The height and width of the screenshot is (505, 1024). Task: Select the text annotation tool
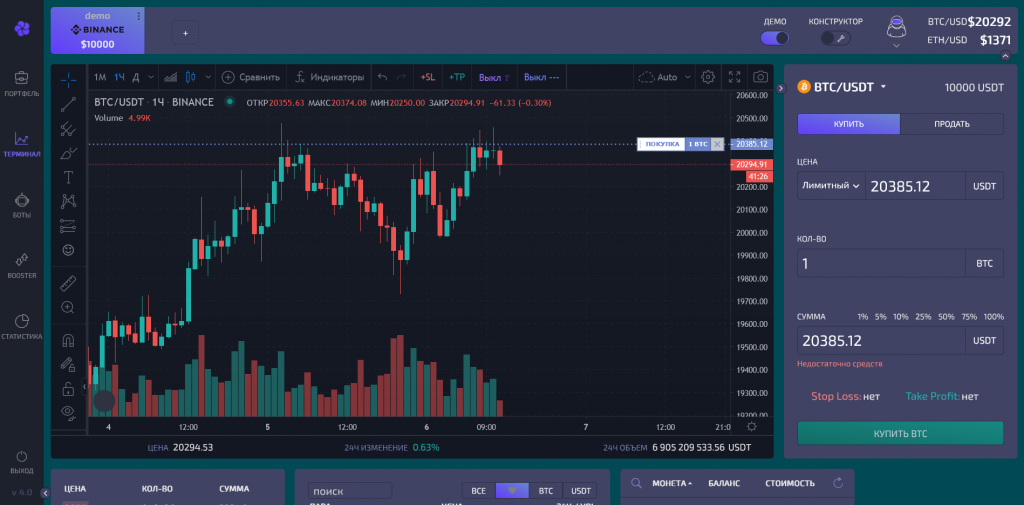68,177
